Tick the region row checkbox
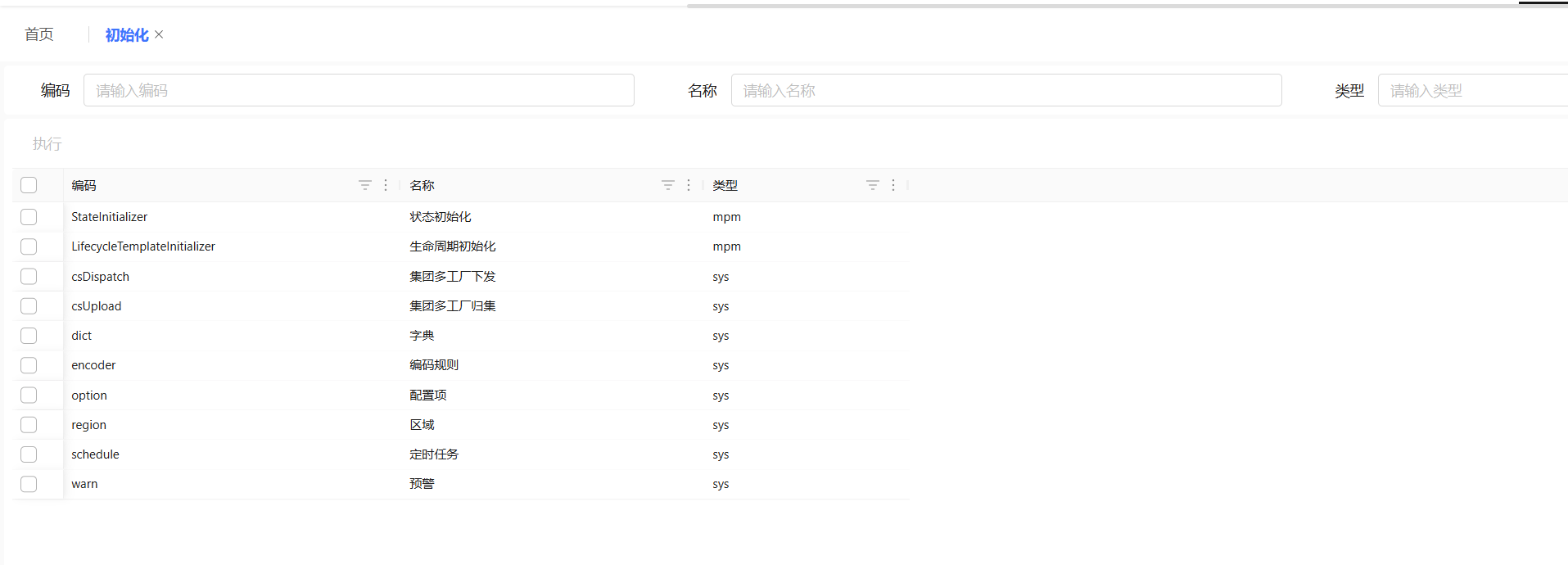 tap(29, 425)
